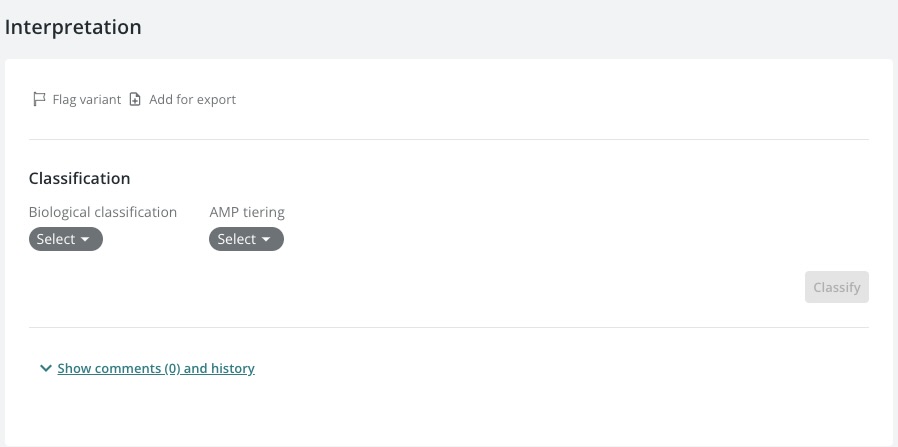
Task: Click the word history in the comments link
Action: [233, 368]
